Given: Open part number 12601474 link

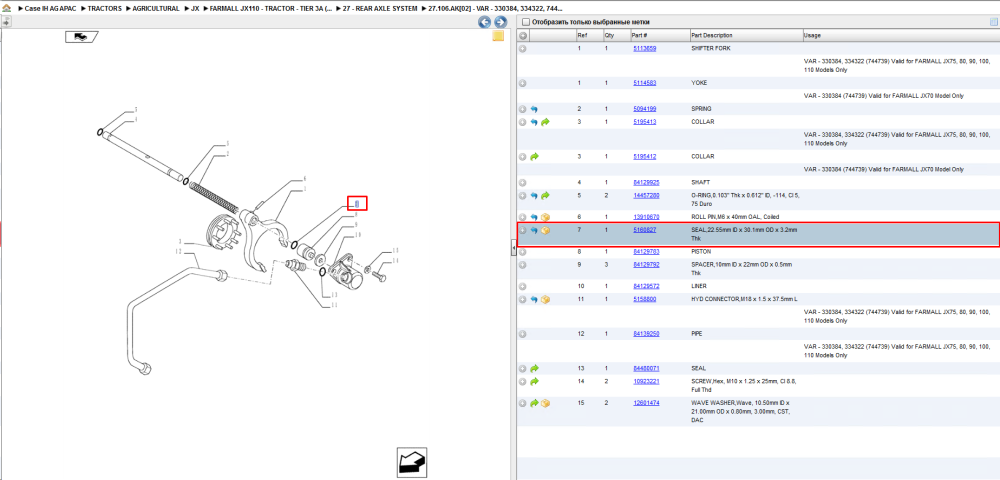Looking at the screenshot, I should [646, 403].
